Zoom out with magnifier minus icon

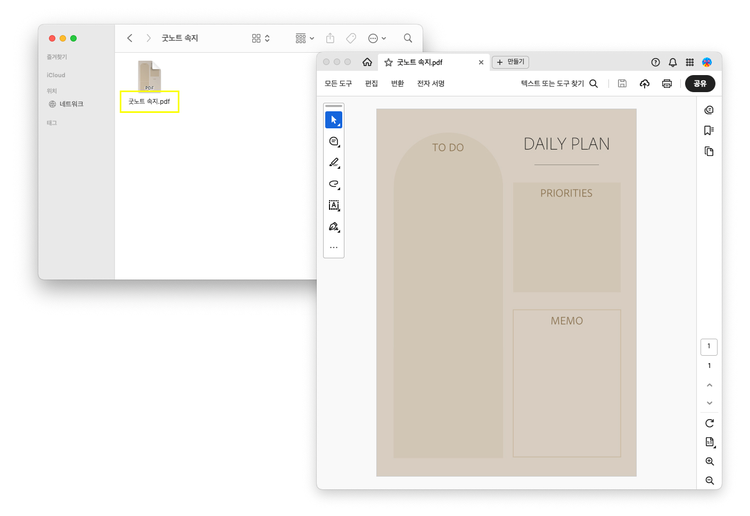click(x=710, y=481)
